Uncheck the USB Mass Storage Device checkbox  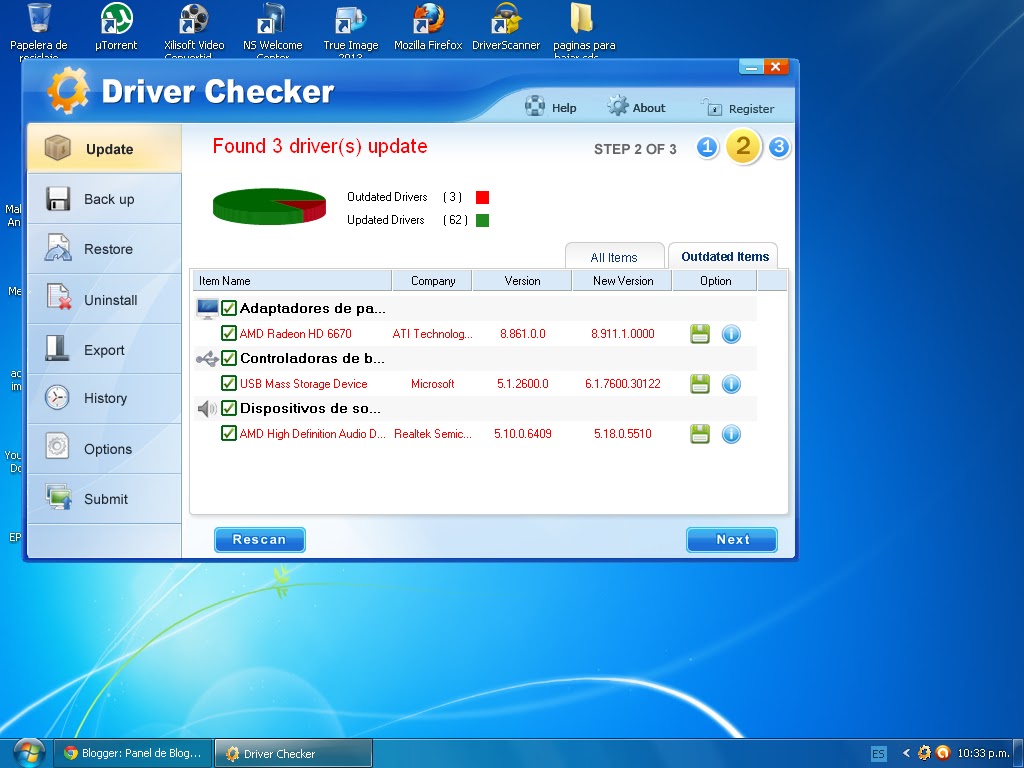(x=229, y=383)
